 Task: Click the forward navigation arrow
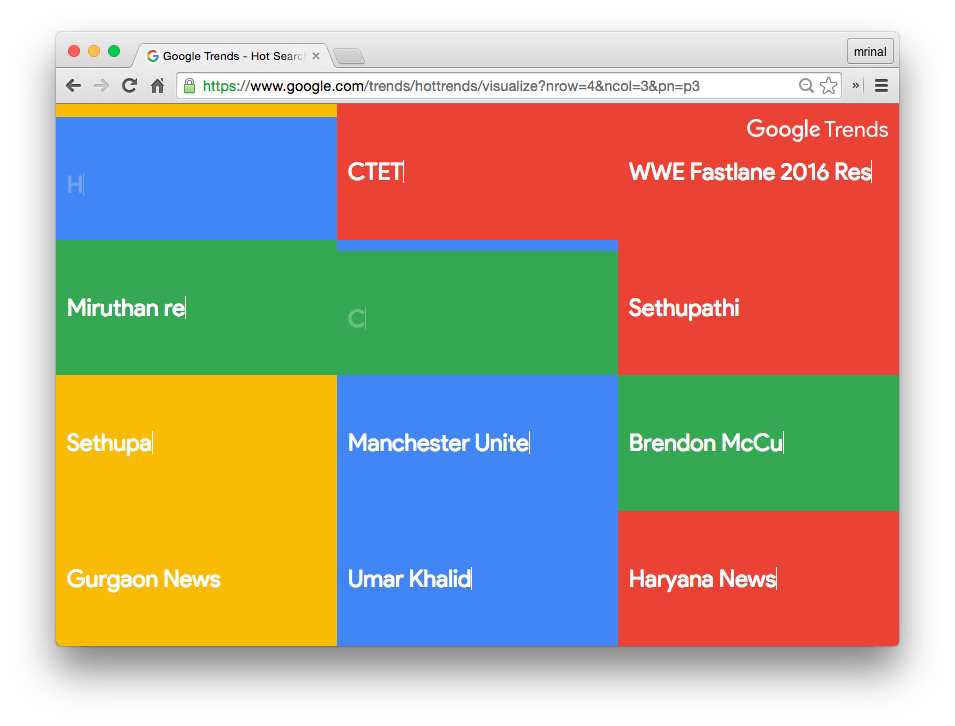pos(101,86)
